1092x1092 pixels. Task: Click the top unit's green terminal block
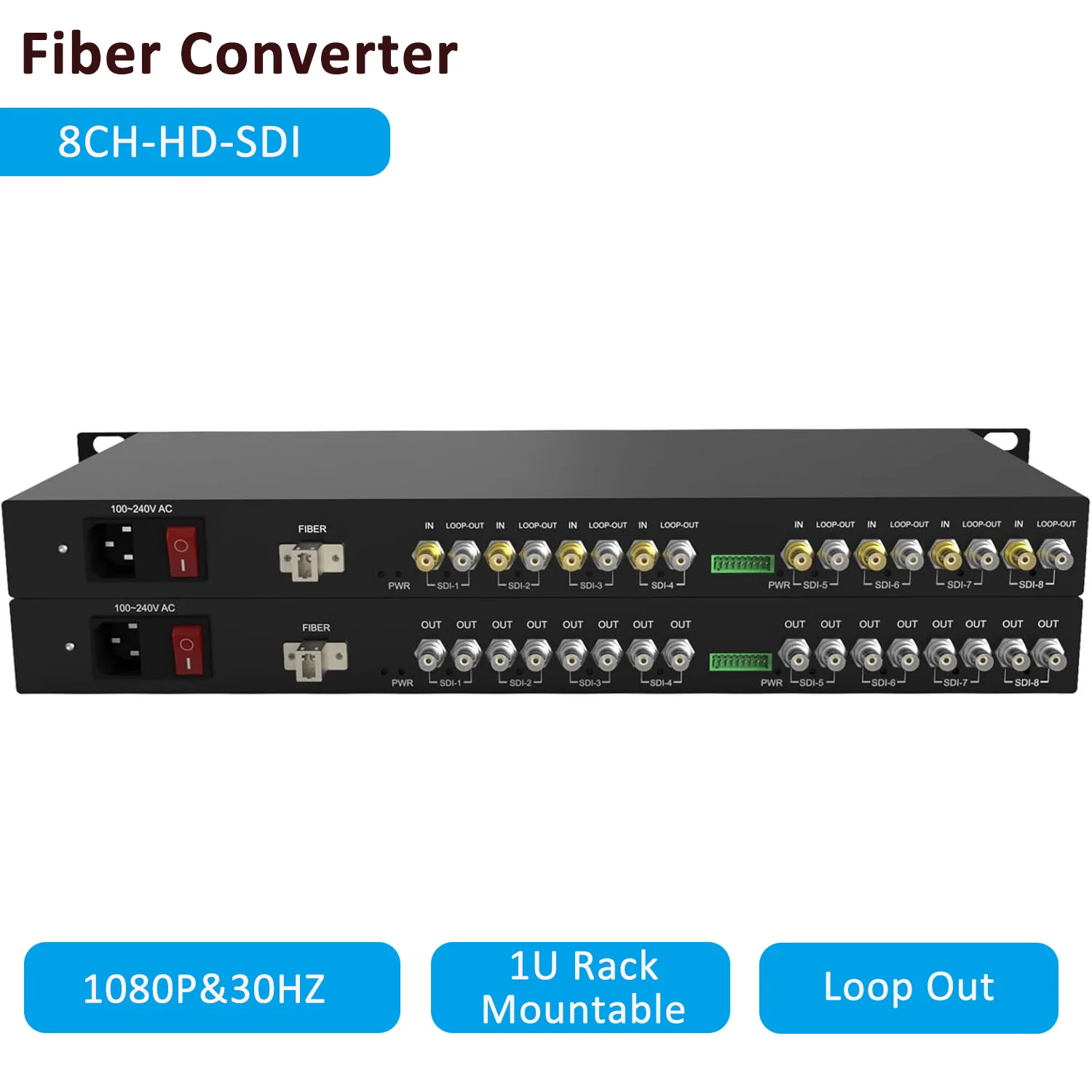[x=743, y=563]
